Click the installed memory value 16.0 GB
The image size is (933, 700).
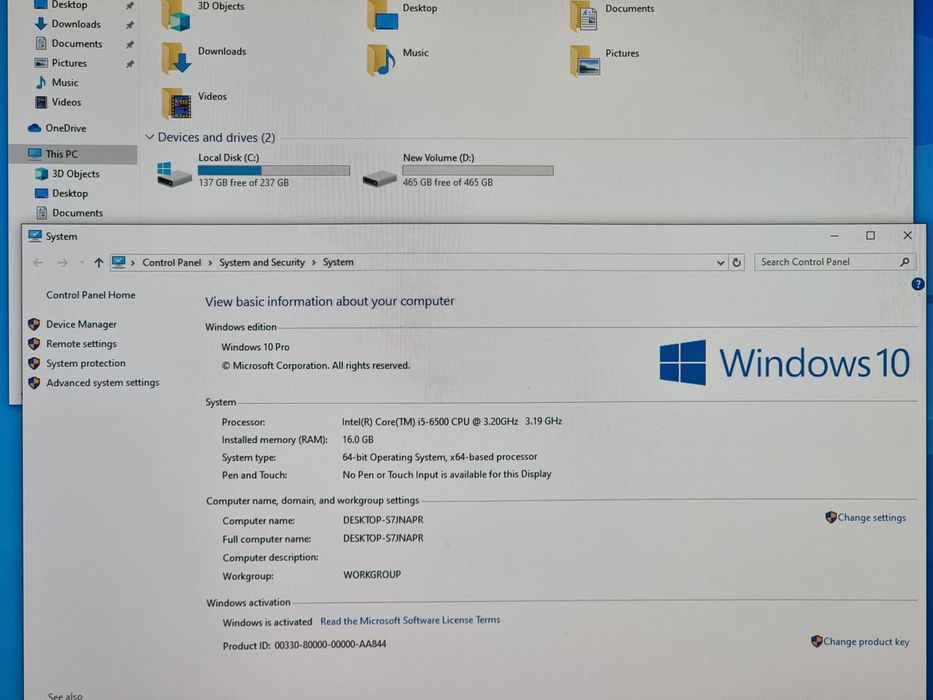(358, 440)
